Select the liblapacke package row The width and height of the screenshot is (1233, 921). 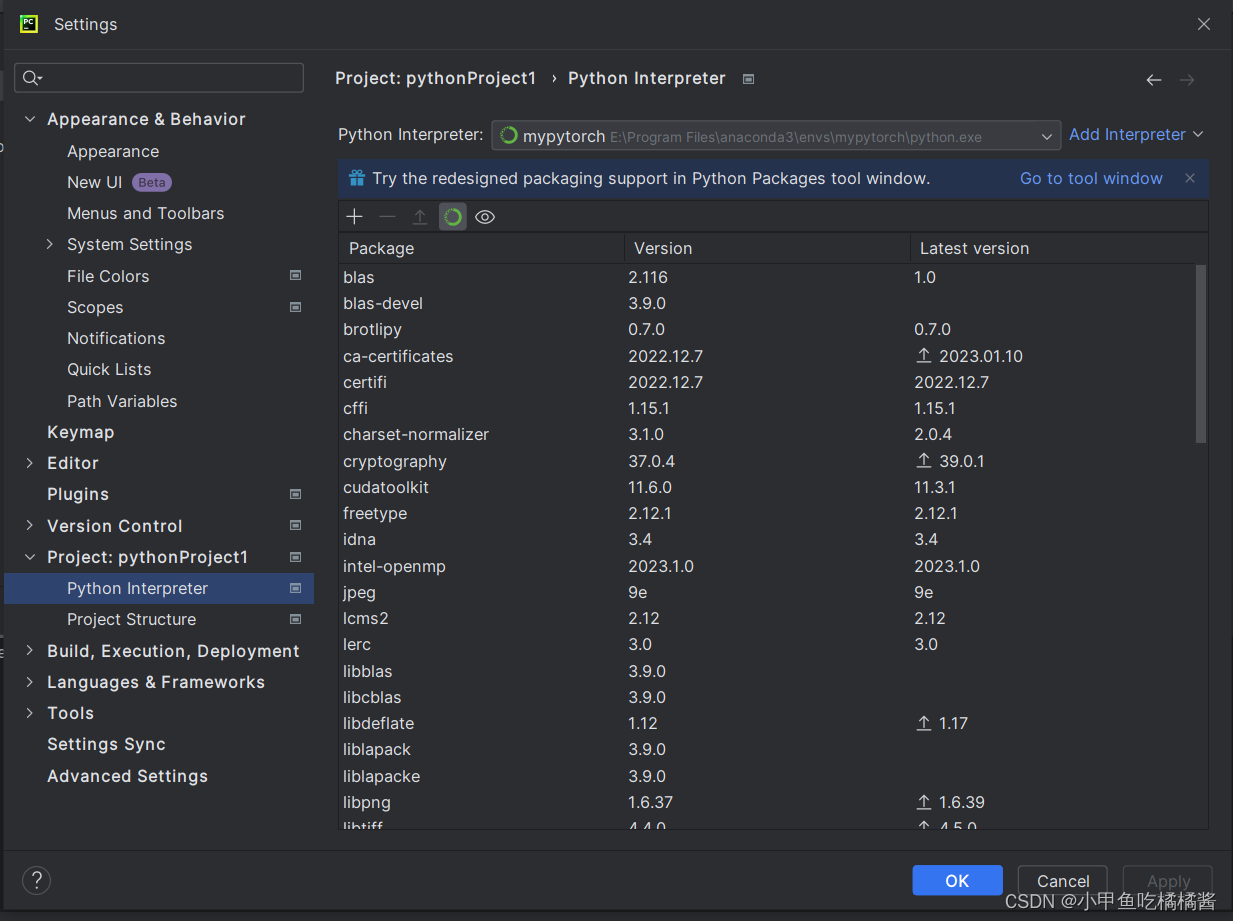coord(767,776)
